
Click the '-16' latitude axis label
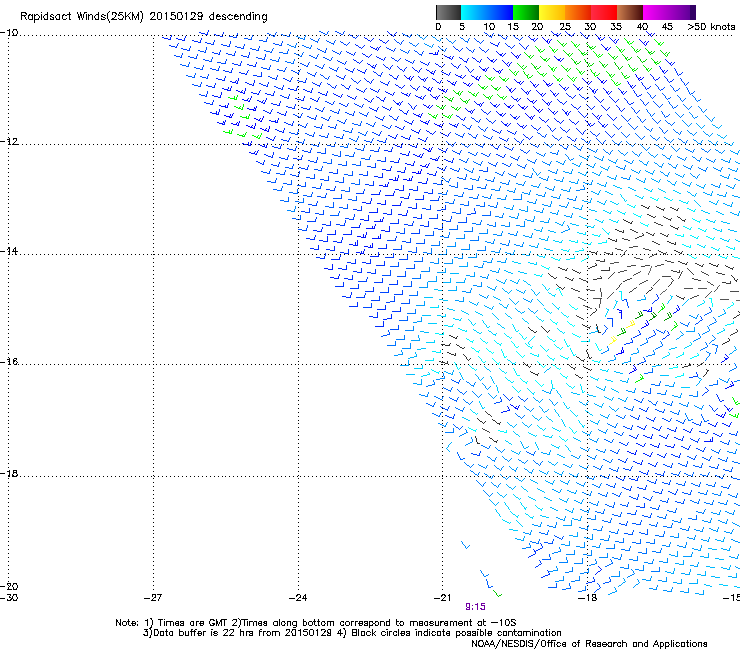click(9, 362)
